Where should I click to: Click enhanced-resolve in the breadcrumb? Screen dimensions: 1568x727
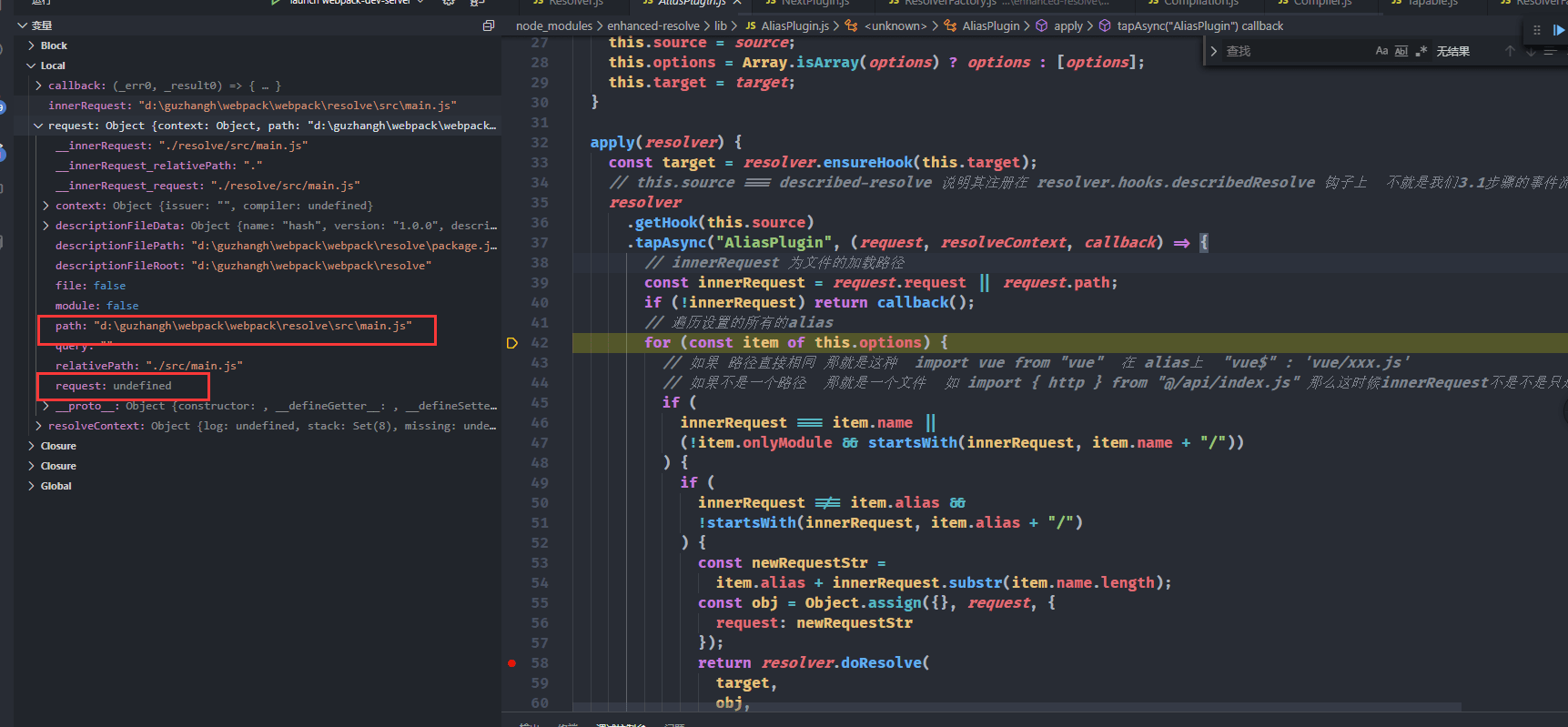652,26
